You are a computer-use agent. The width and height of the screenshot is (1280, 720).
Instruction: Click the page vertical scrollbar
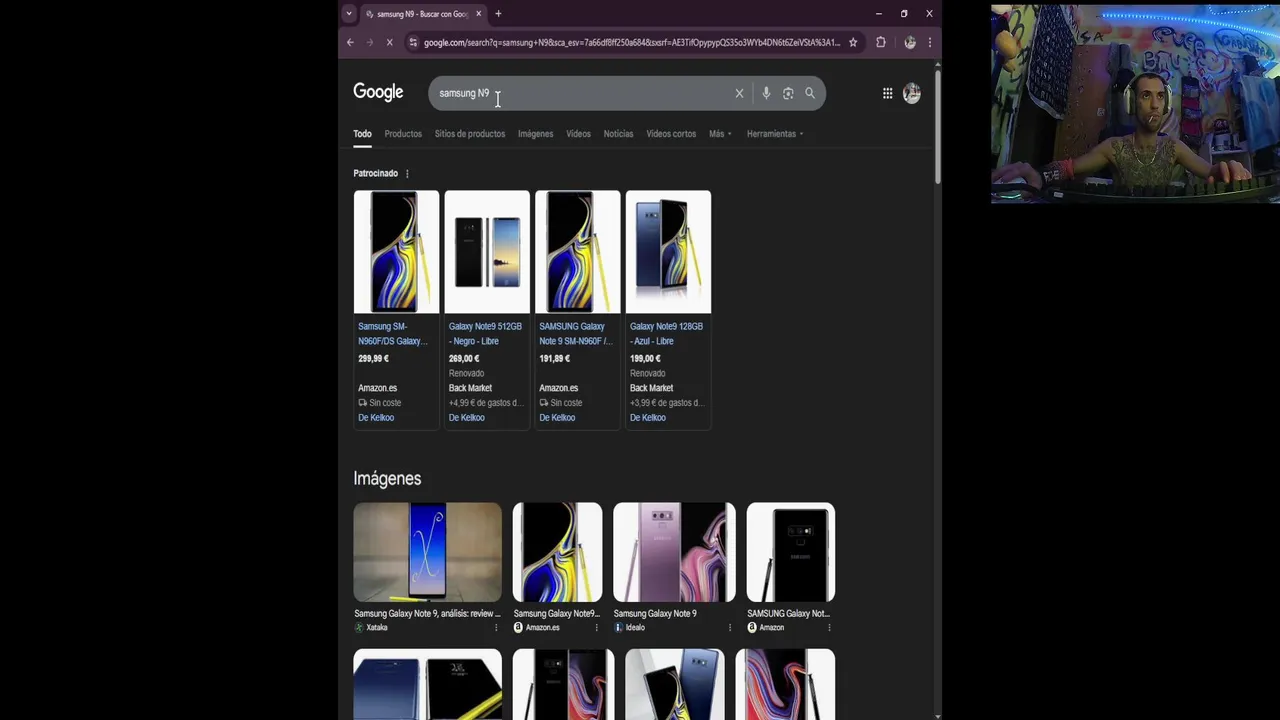click(x=937, y=125)
